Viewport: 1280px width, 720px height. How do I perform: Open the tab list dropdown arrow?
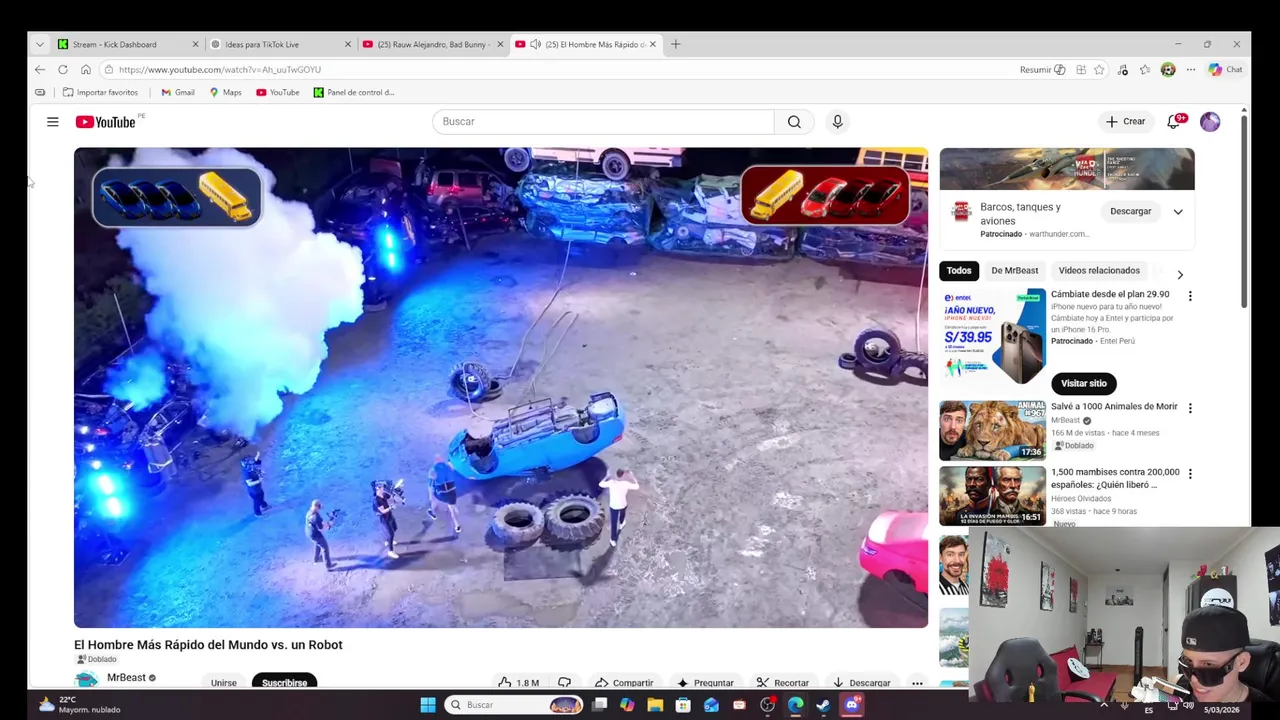(39, 44)
